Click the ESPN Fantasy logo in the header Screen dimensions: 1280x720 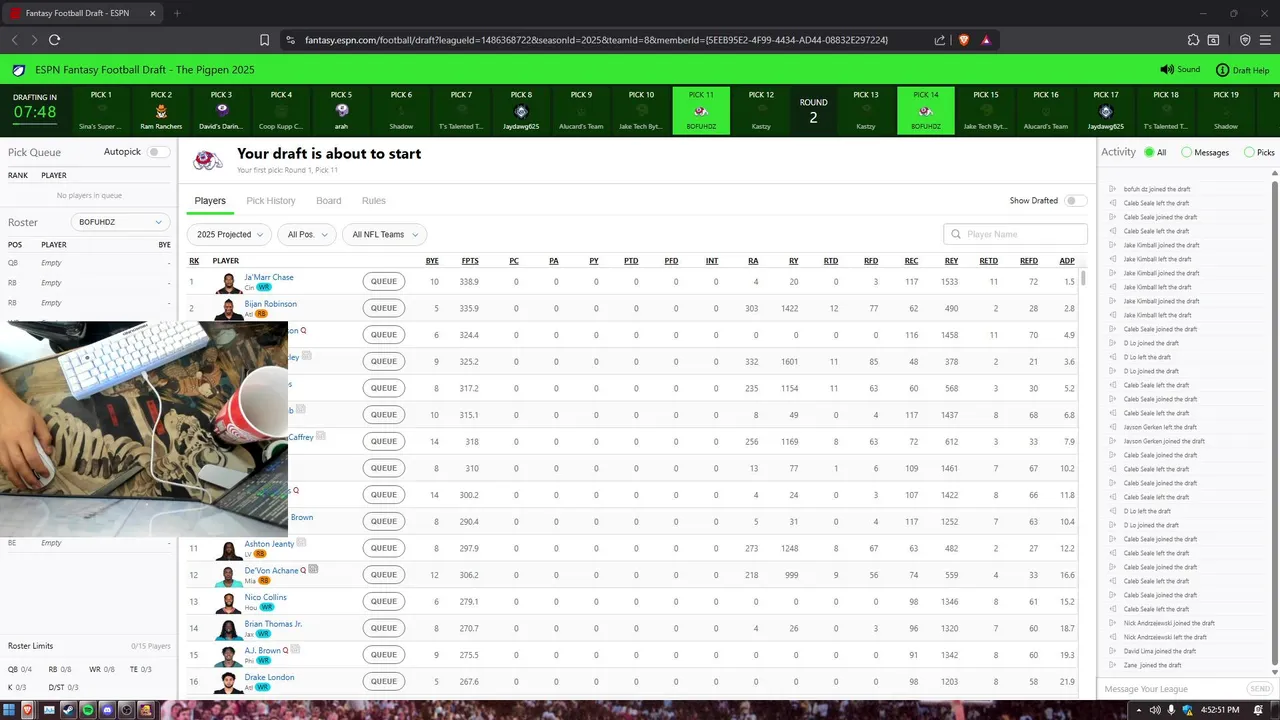pyautogui.click(x=18, y=70)
